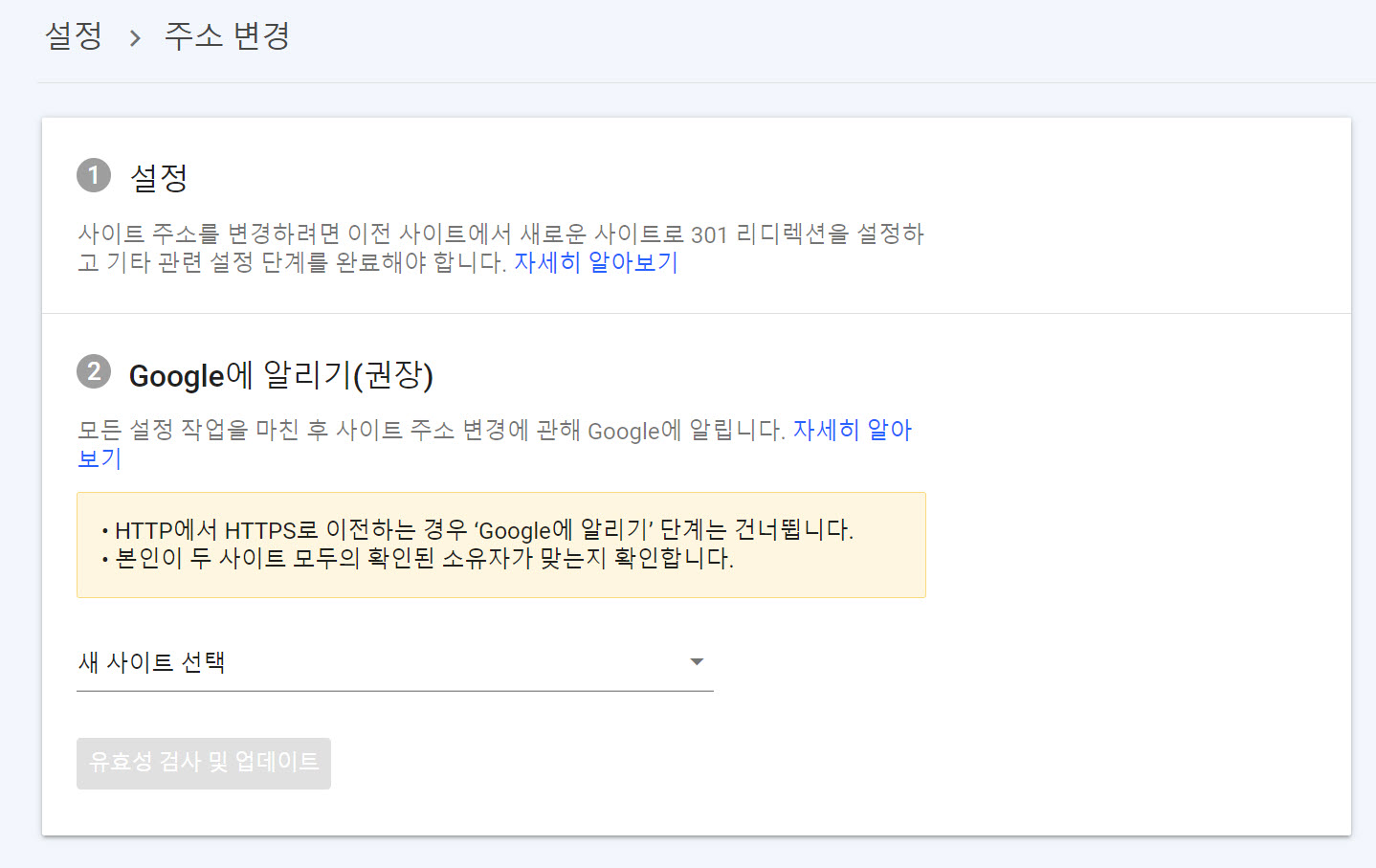Expand the new site selection combo box
This screenshot has height=868, width=1376.
click(x=394, y=662)
